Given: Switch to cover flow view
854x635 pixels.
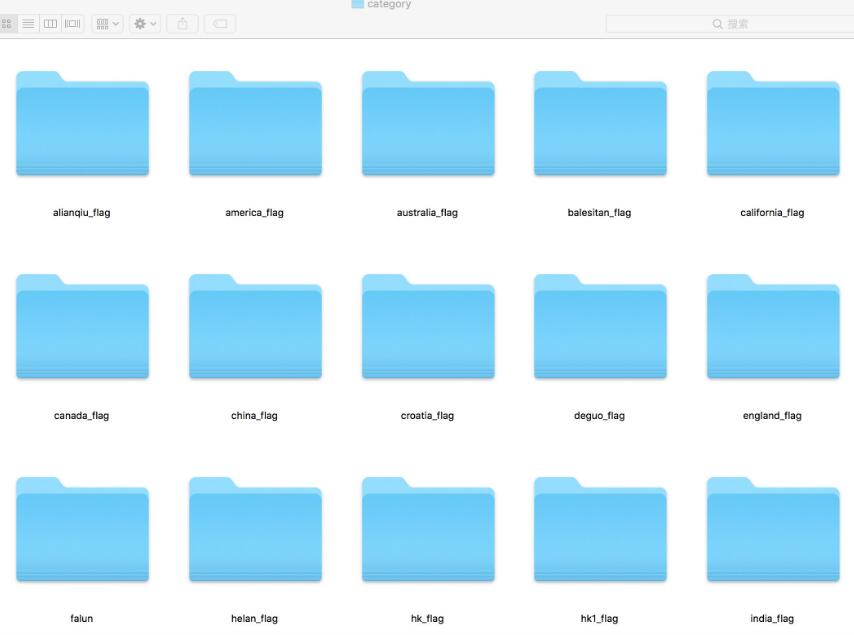Looking at the screenshot, I should click(72, 24).
